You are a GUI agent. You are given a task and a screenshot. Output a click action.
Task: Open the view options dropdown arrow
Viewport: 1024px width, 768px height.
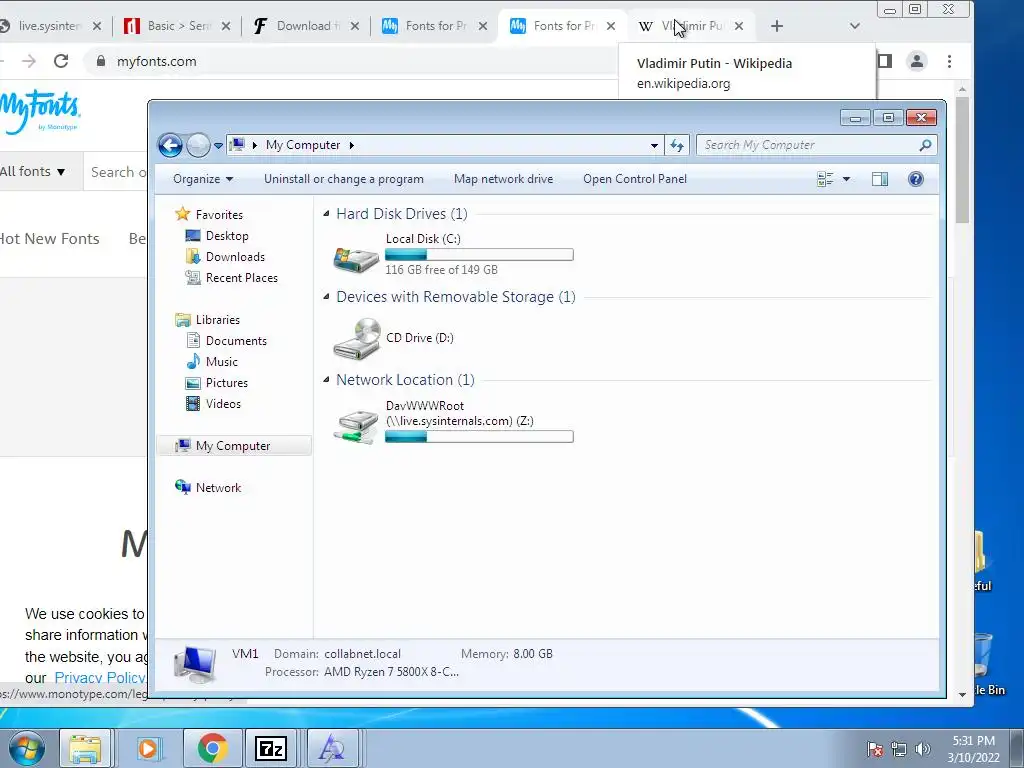[x=846, y=179]
